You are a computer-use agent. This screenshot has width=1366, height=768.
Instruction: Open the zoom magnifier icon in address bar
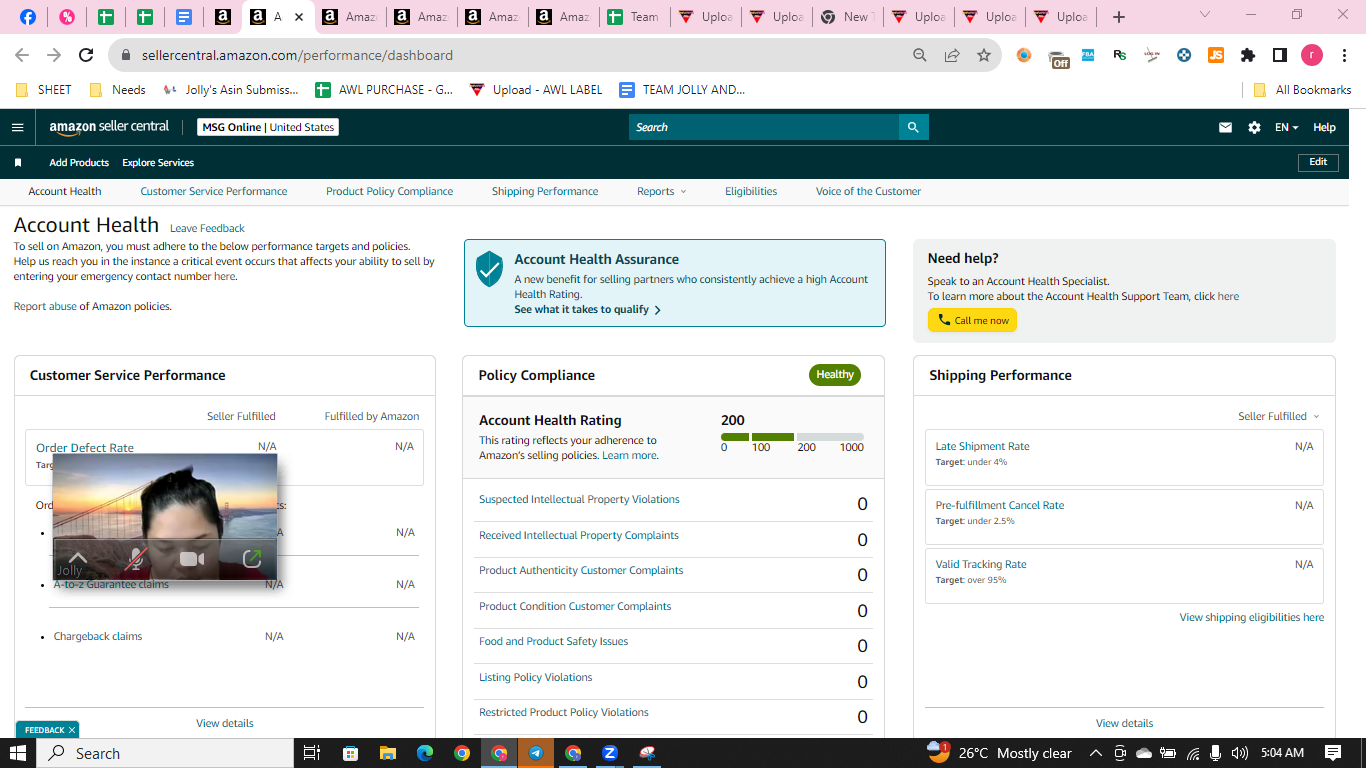tap(920, 55)
